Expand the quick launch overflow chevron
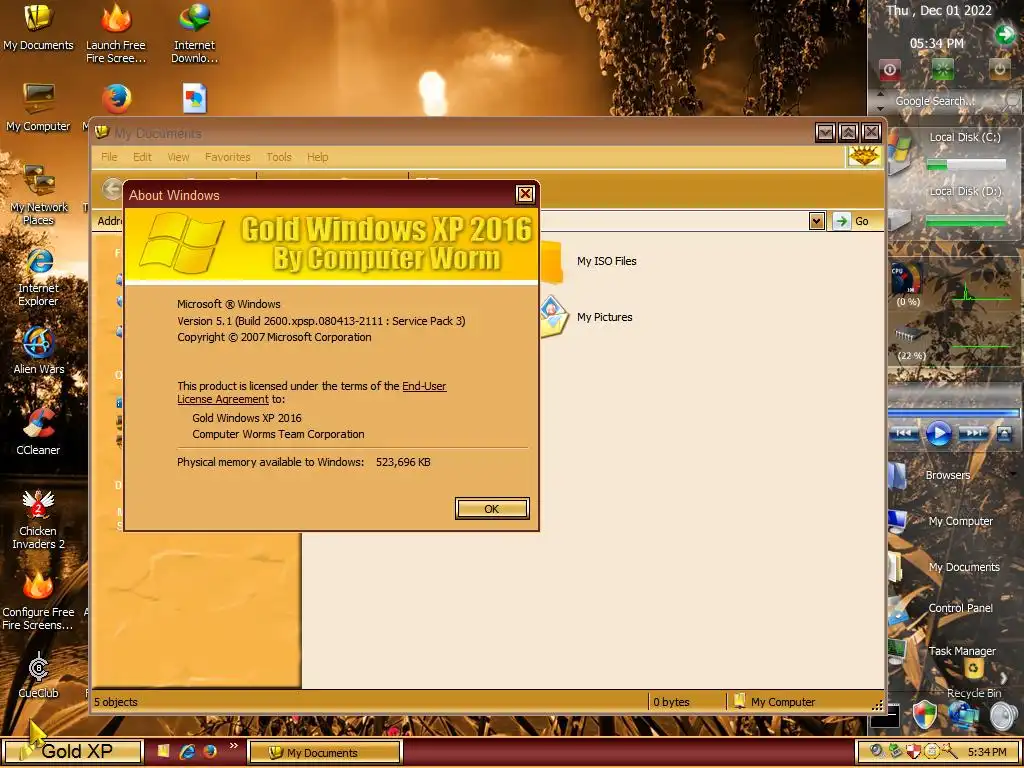1024x768 pixels. 234,746
